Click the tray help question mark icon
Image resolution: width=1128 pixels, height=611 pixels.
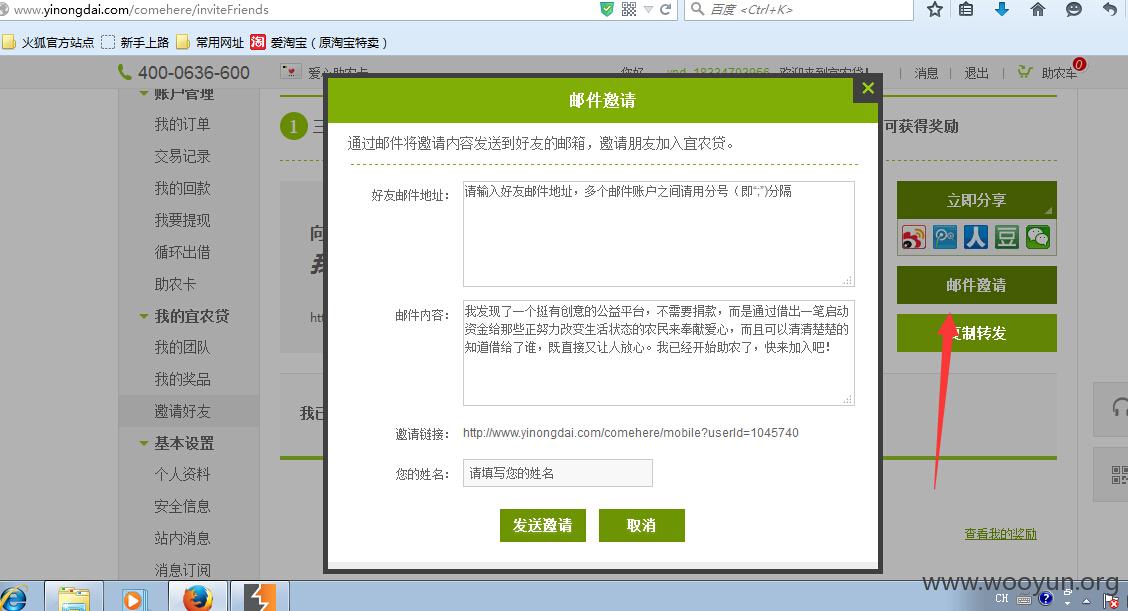click(x=1045, y=599)
